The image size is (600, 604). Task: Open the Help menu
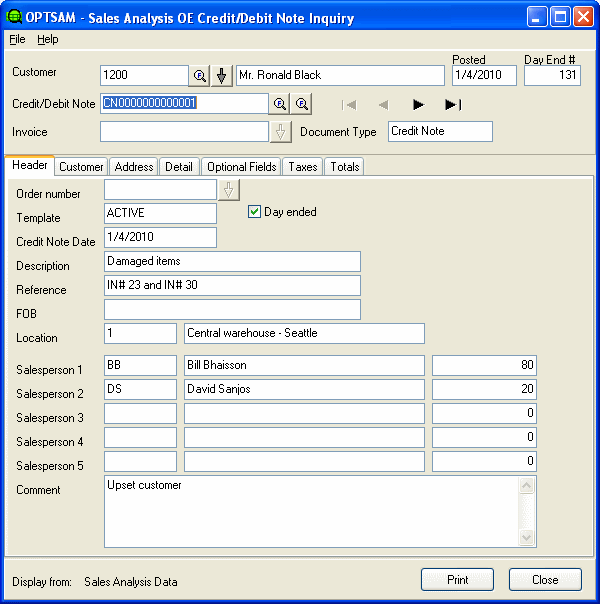(x=48, y=39)
